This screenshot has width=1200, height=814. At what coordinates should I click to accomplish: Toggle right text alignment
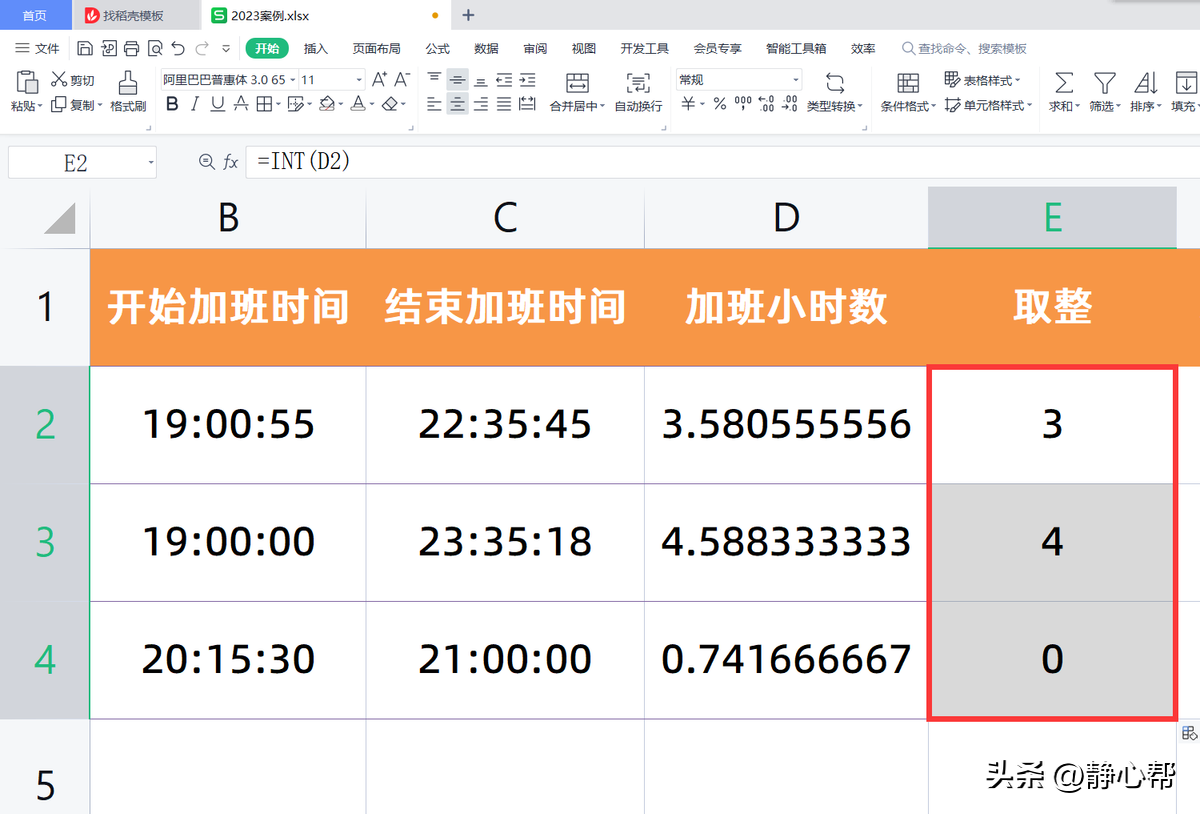click(x=481, y=104)
